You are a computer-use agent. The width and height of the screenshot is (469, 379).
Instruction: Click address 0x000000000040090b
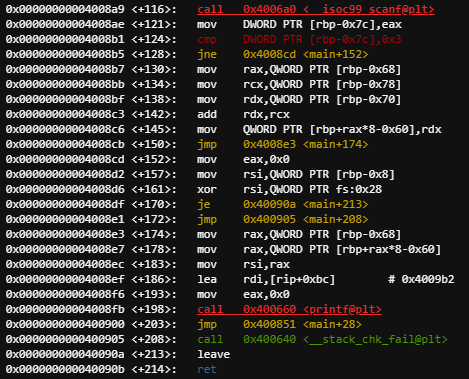tap(65, 369)
